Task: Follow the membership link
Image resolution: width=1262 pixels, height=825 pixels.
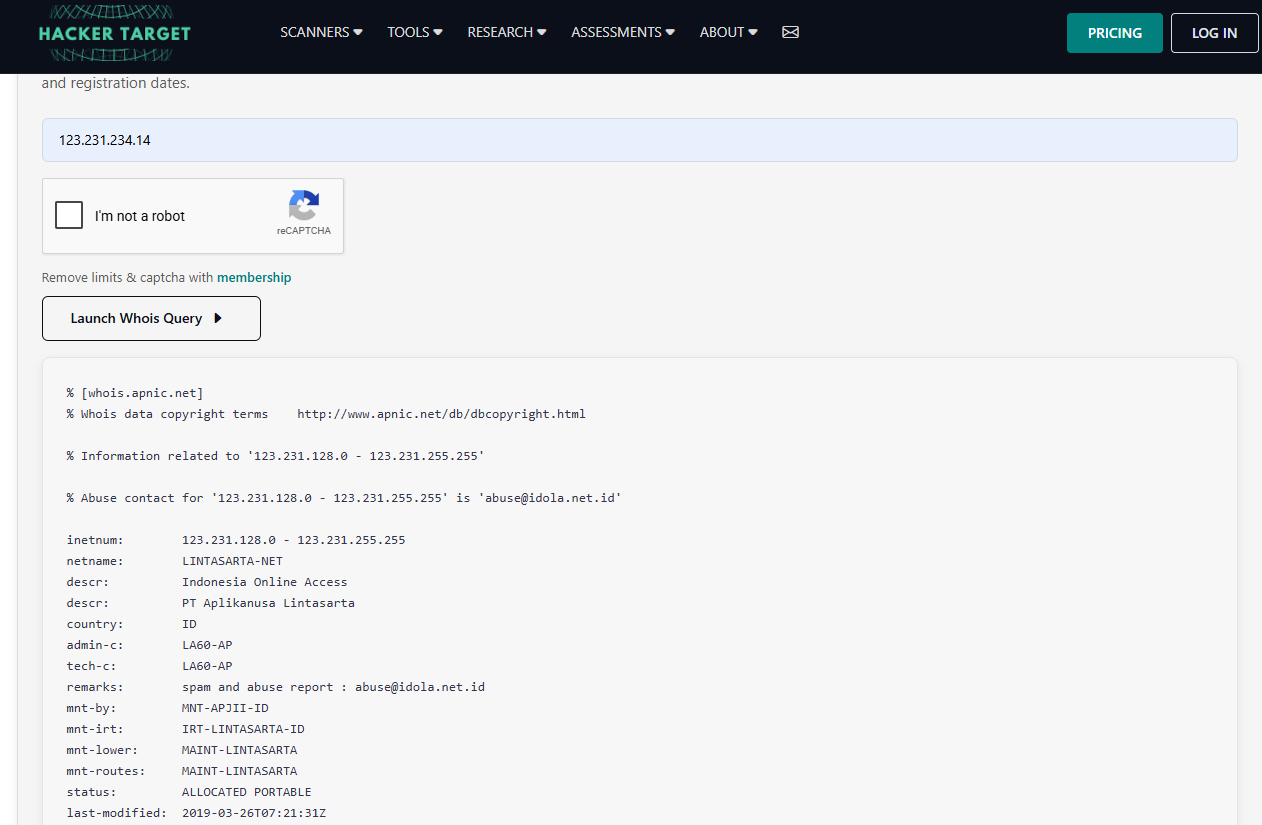Action: point(254,277)
